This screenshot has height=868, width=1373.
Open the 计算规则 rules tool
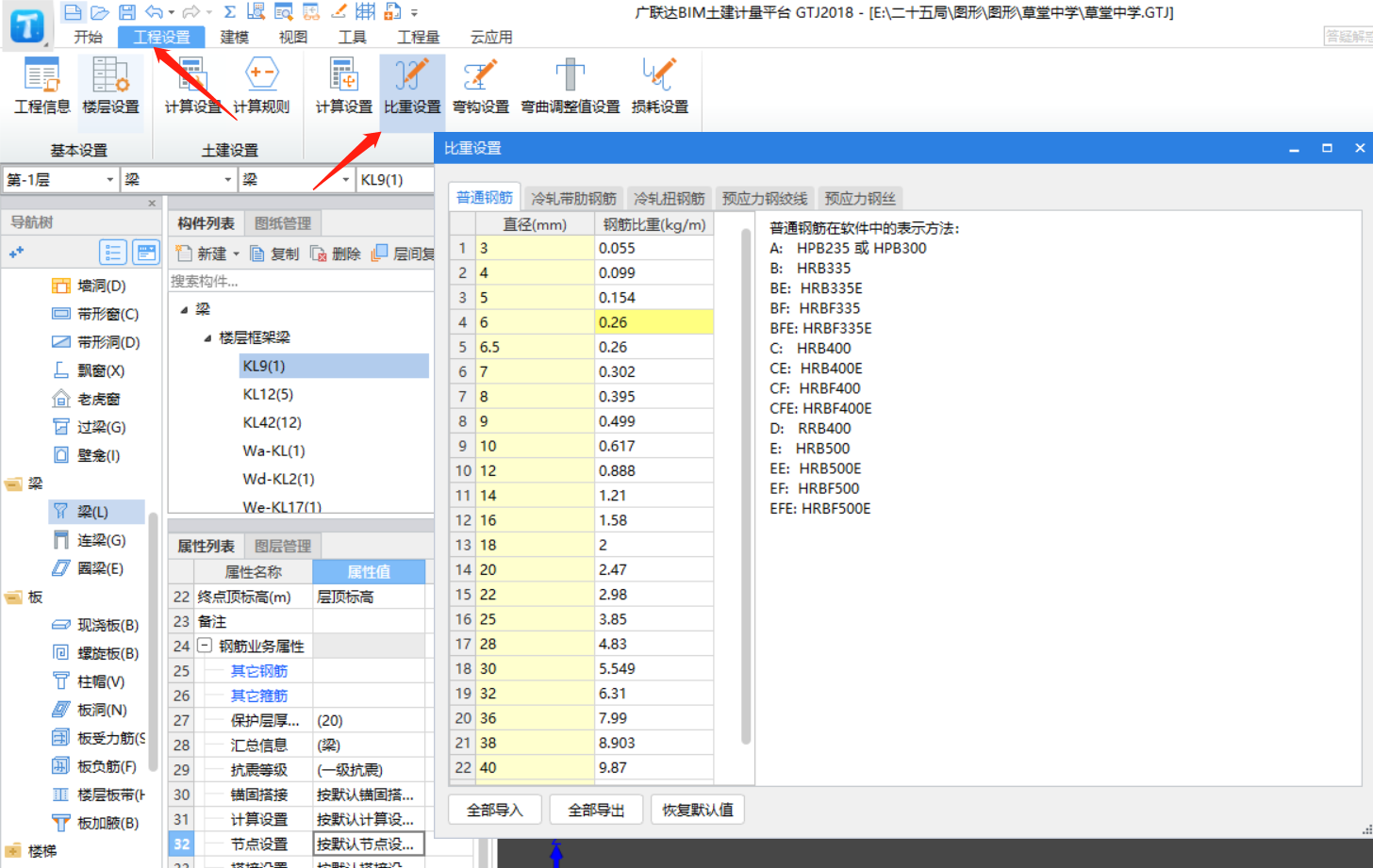pyautogui.click(x=261, y=87)
